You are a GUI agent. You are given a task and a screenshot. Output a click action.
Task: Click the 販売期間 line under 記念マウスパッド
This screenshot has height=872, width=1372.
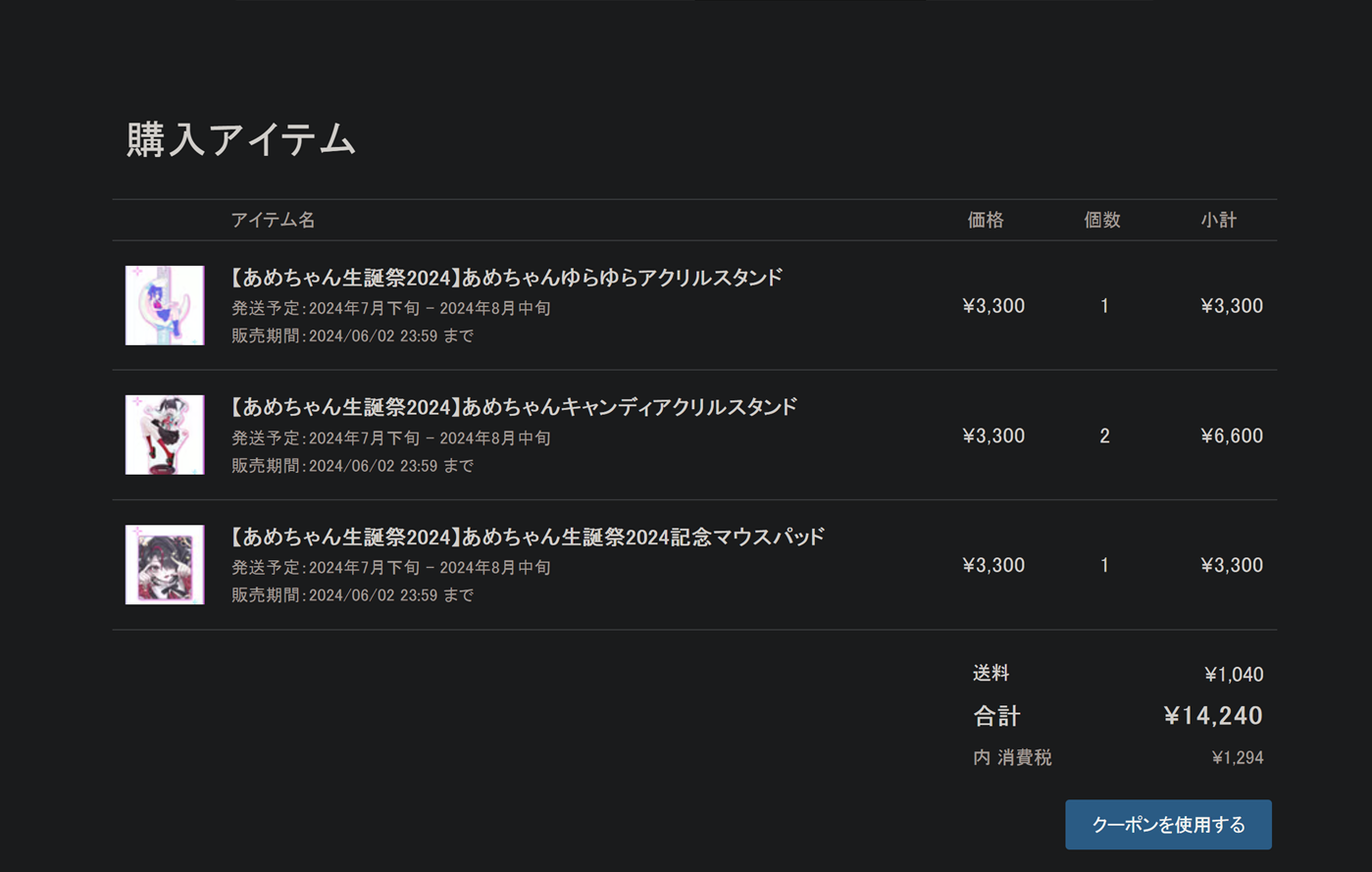(352, 595)
